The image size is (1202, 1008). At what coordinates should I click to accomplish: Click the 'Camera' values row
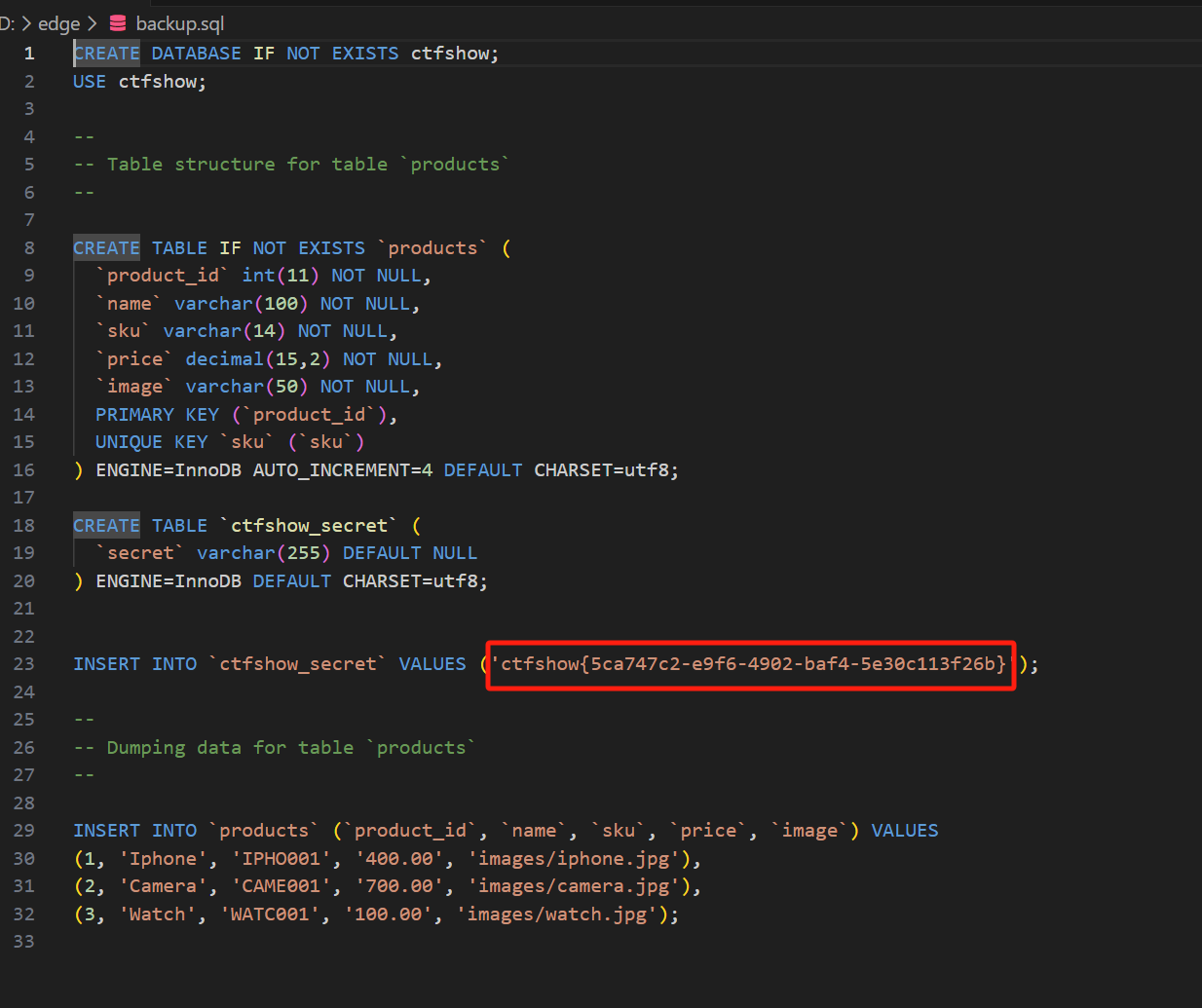click(x=388, y=886)
